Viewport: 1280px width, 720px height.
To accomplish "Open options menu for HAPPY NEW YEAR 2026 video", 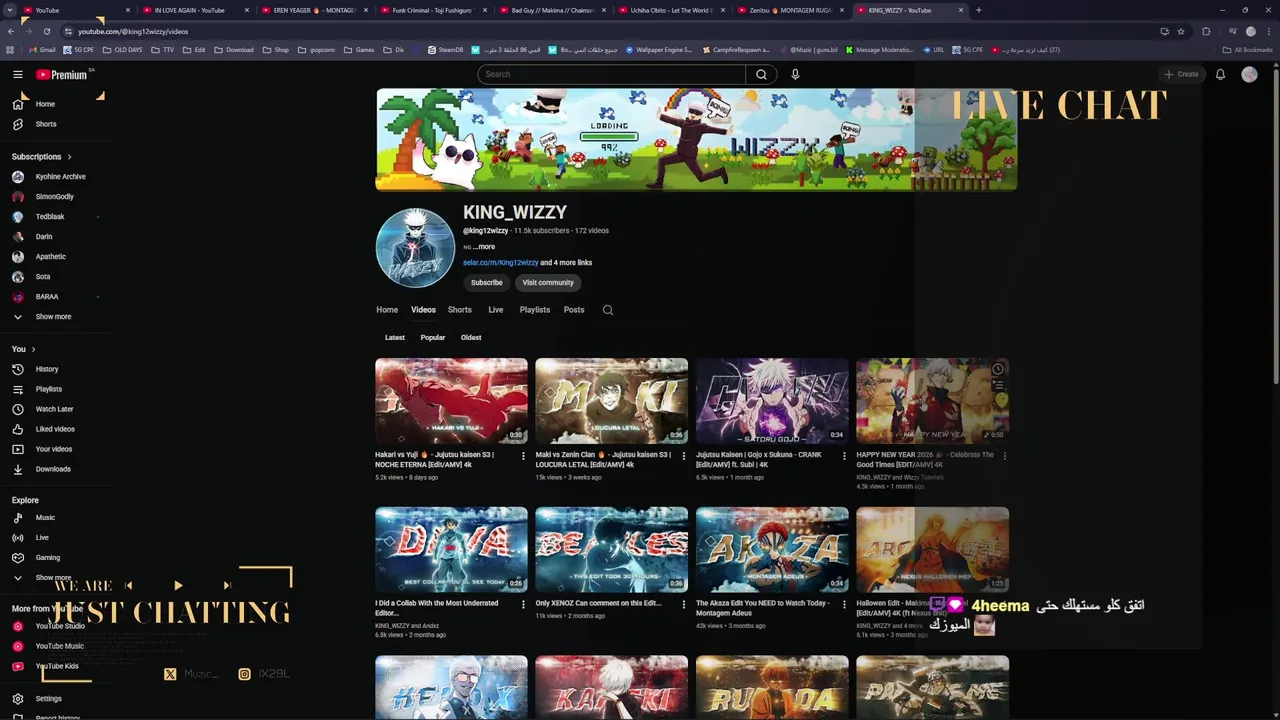I will click(x=1004, y=456).
